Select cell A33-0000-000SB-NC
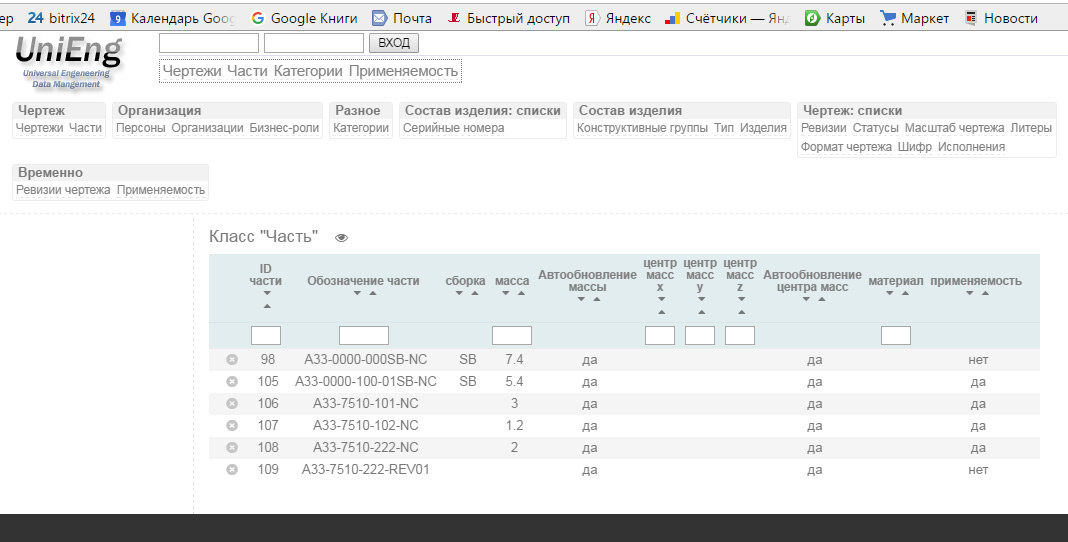This screenshot has width=1068, height=542. click(366, 360)
